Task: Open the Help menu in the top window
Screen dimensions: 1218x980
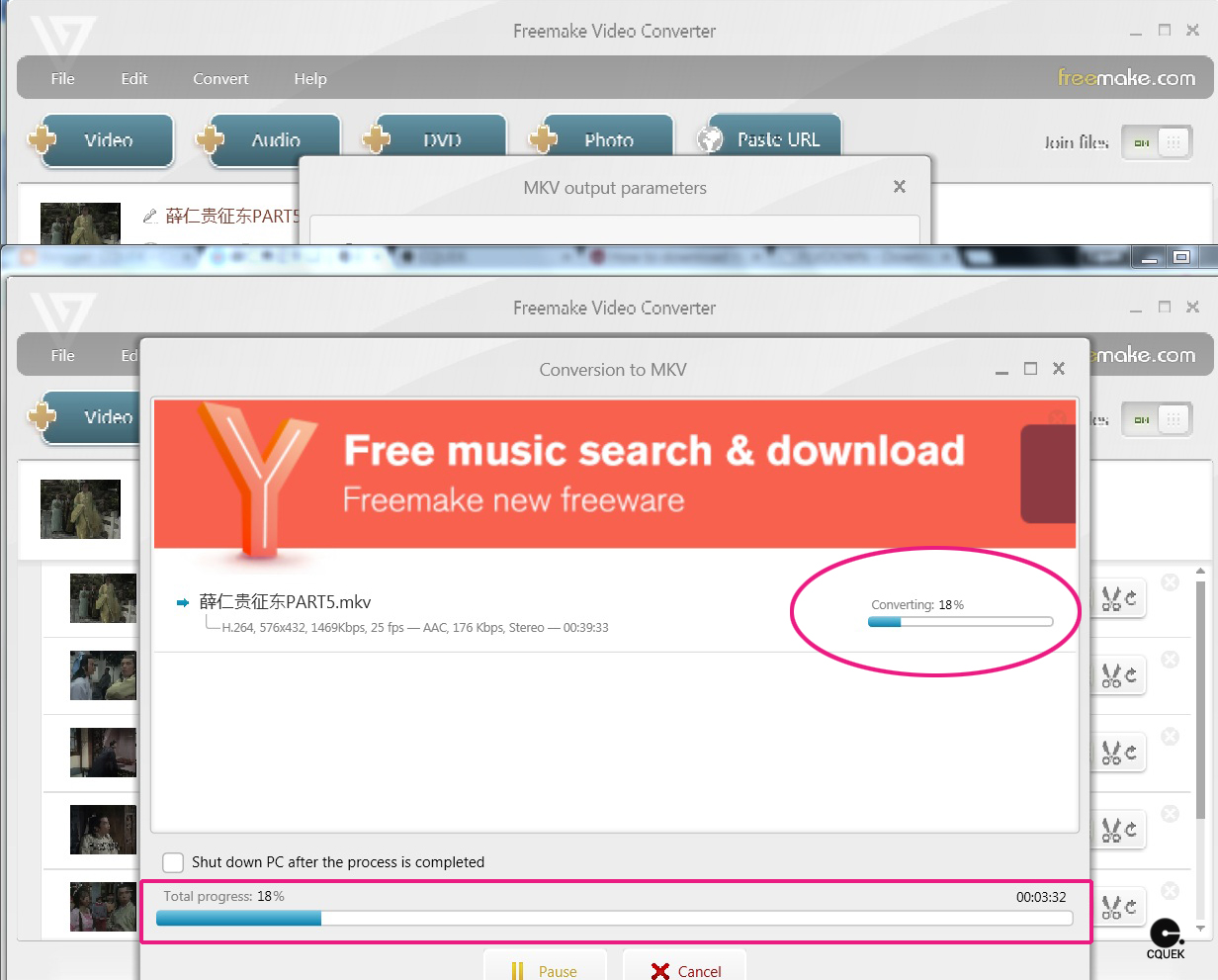Action: [310, 79]
